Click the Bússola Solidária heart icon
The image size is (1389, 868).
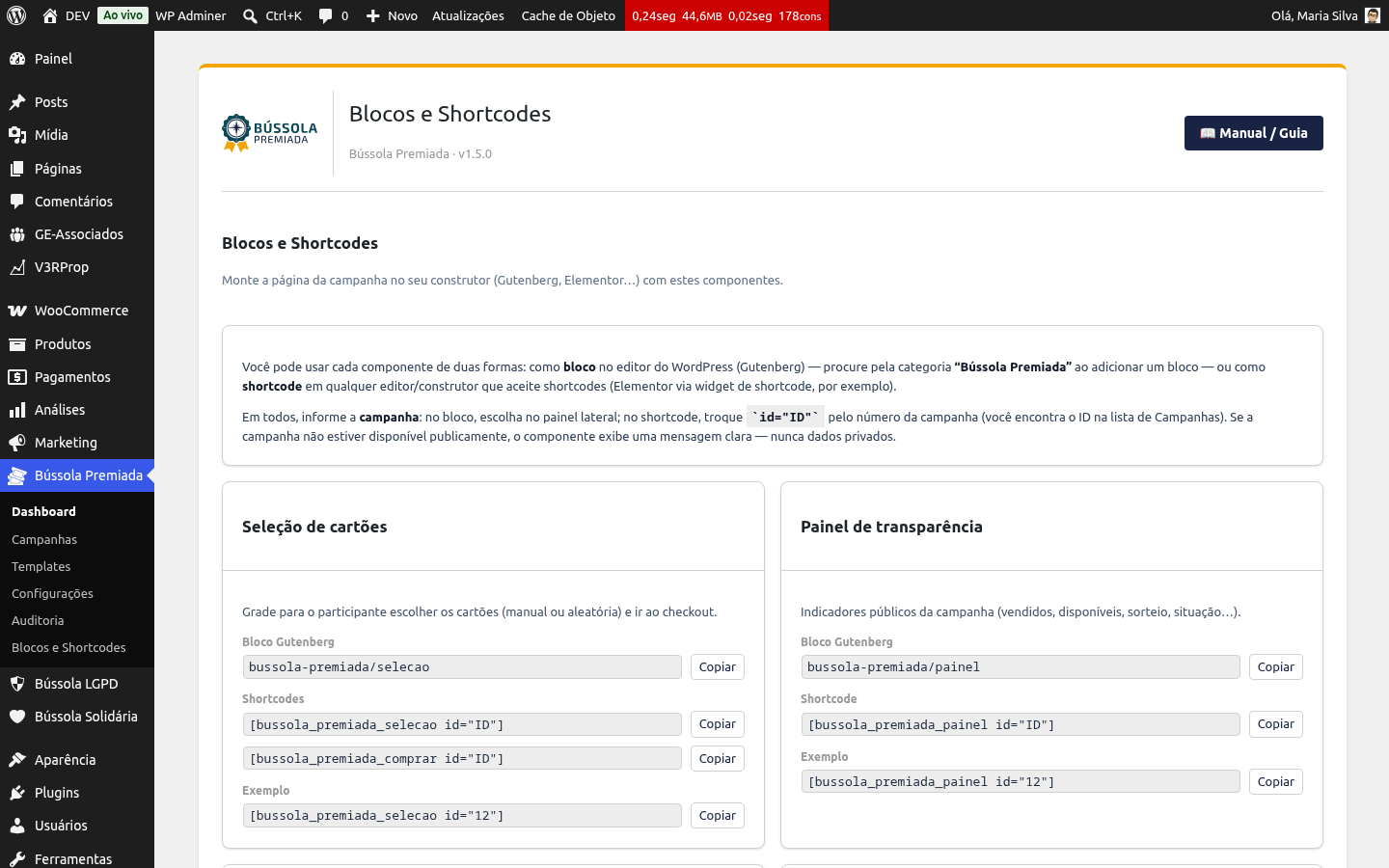click(x=17, y=717)
